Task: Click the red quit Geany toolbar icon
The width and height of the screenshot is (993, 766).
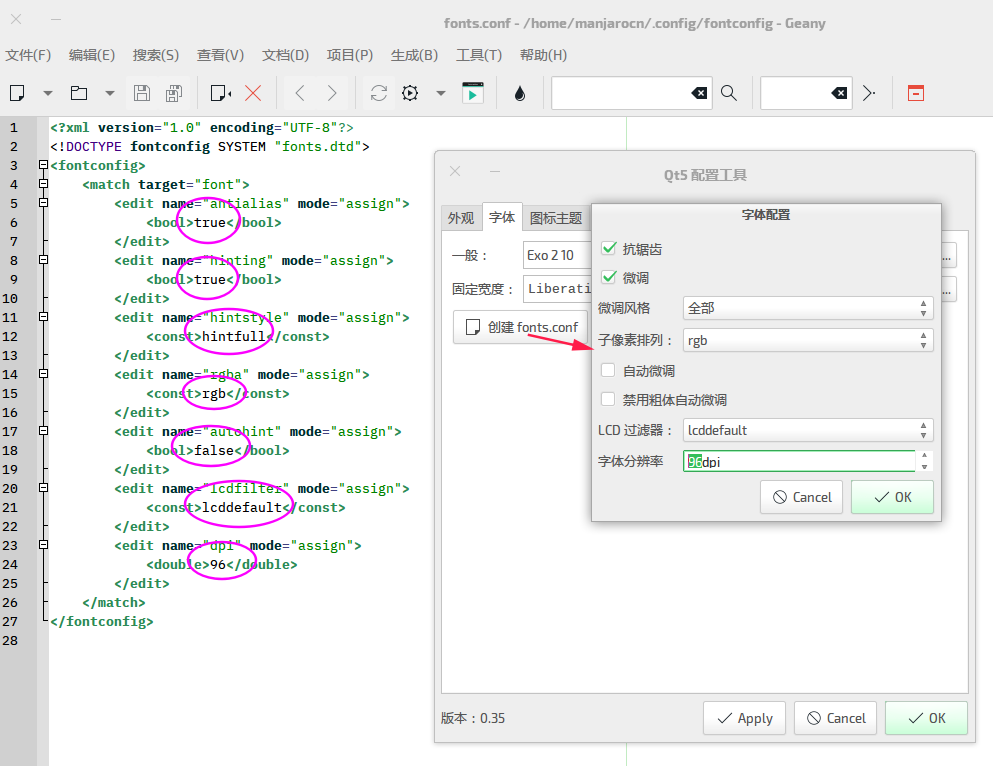Action: pos(916,93)
